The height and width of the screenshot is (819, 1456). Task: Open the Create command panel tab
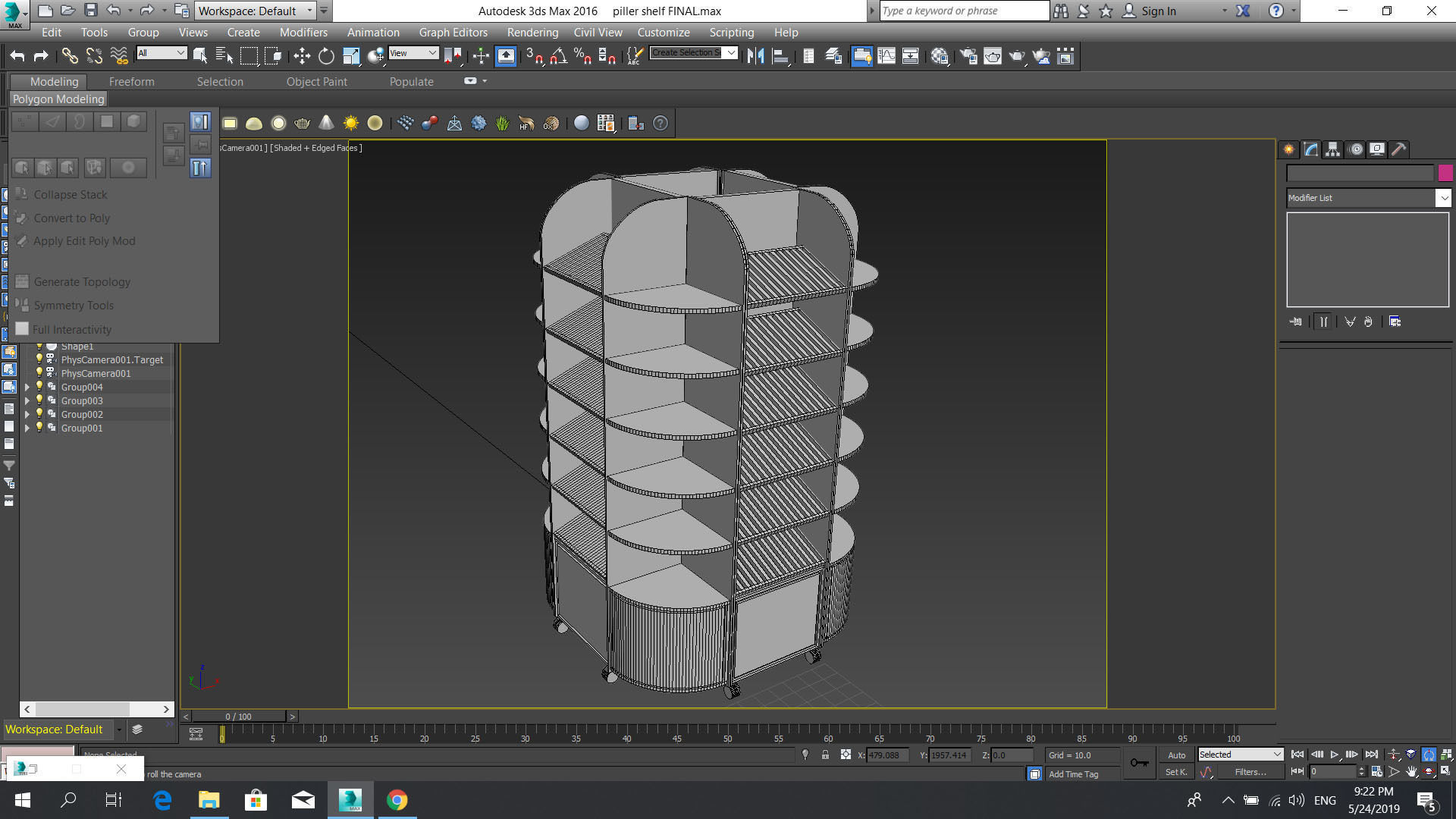pyautogui.click(x=1288, y=149)
